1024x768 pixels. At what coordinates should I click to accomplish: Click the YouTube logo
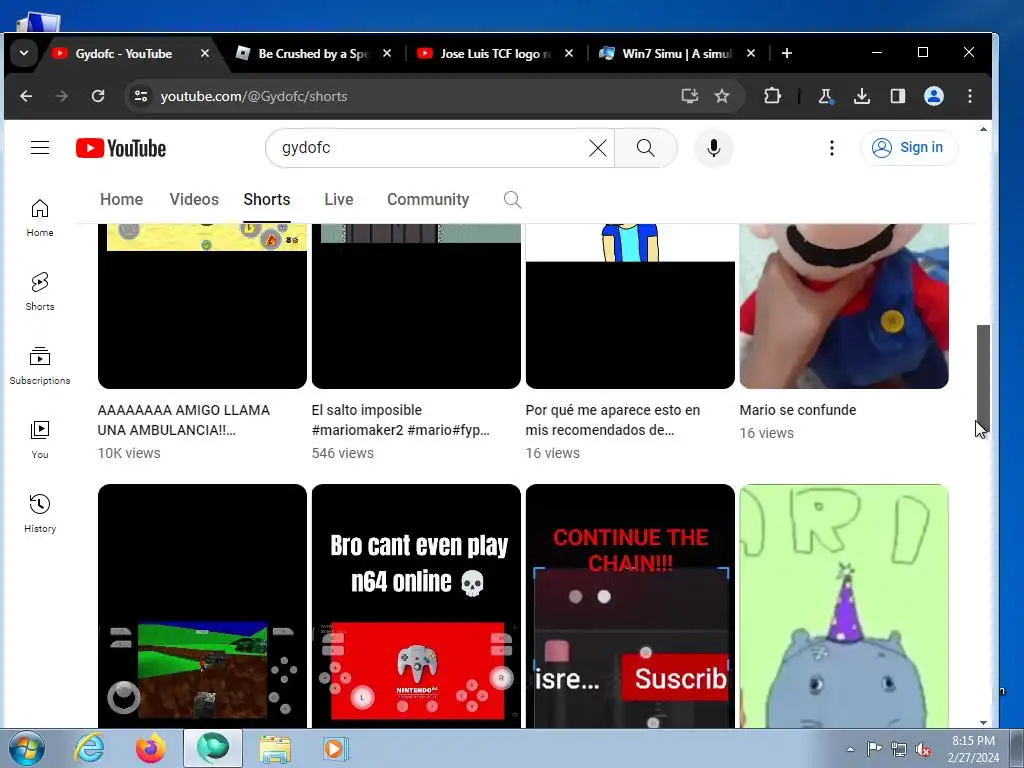(121, 148)
